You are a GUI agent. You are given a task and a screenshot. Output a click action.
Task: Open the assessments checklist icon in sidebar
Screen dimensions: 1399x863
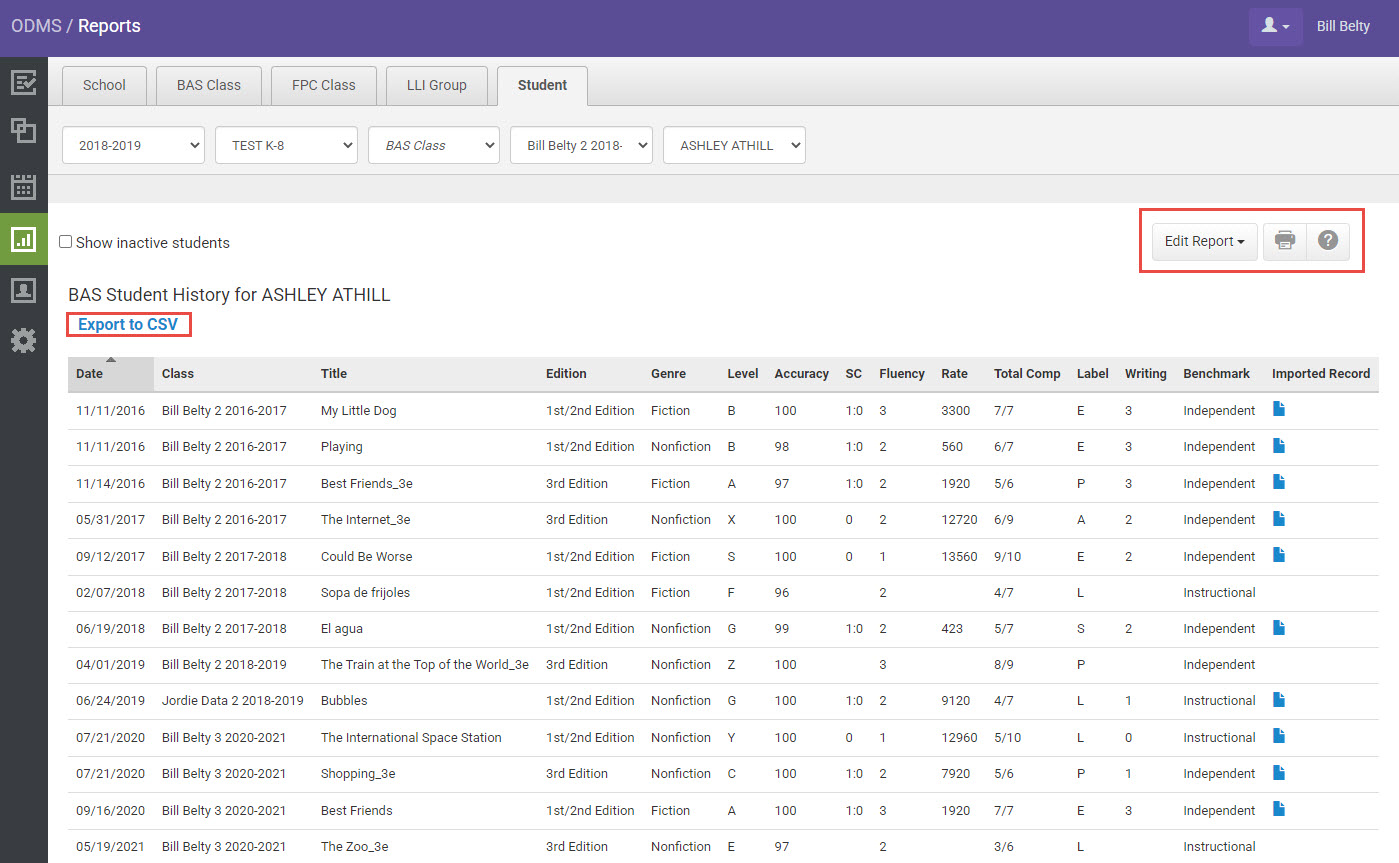23,82
